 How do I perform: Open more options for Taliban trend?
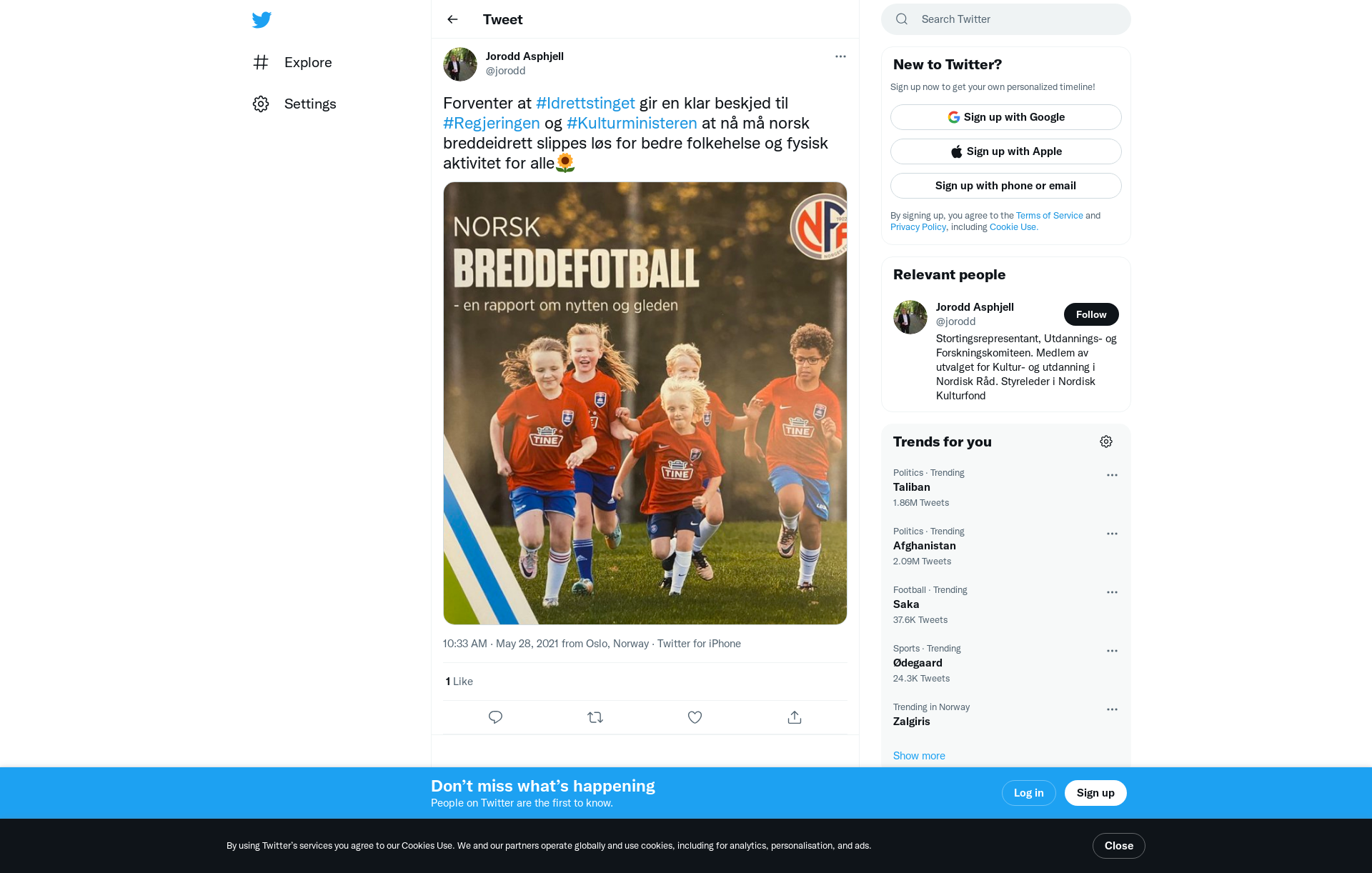(1112, 475)
